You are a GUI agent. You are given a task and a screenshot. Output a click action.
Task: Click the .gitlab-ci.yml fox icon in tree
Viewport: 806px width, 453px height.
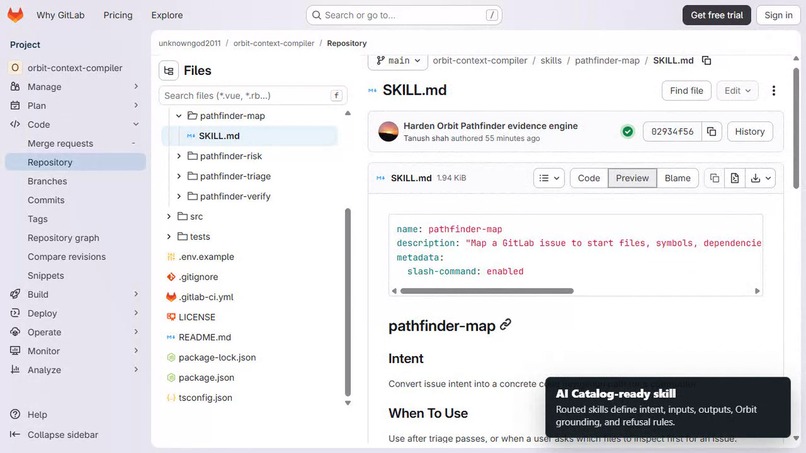point(171,297)
